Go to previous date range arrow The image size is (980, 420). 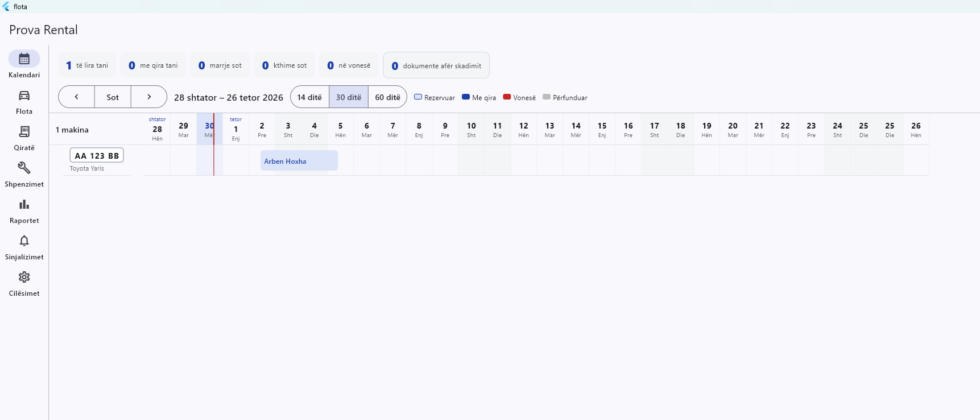76,97
